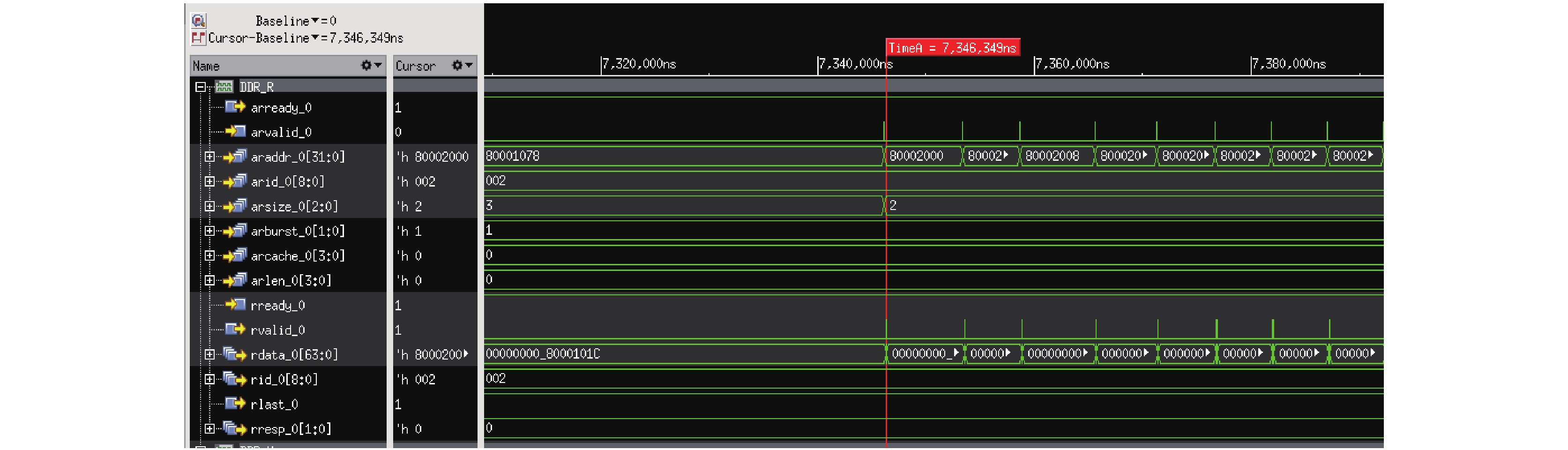Click the Cursor column header
The height and width of the screenshot is (450, 1568).
[434, 65]
